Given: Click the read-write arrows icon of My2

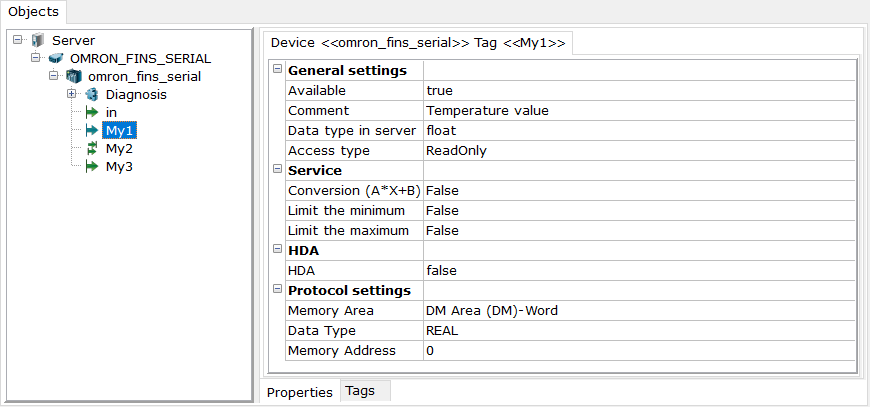Looking at the screenshot, I should [92, 149].
